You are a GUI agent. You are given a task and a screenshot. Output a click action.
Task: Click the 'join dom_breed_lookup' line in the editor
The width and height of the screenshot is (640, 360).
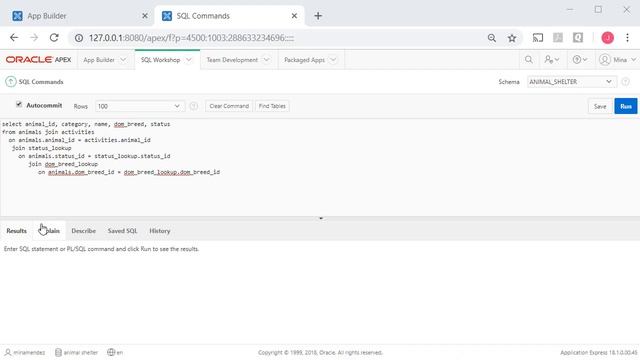coord(63,164)
